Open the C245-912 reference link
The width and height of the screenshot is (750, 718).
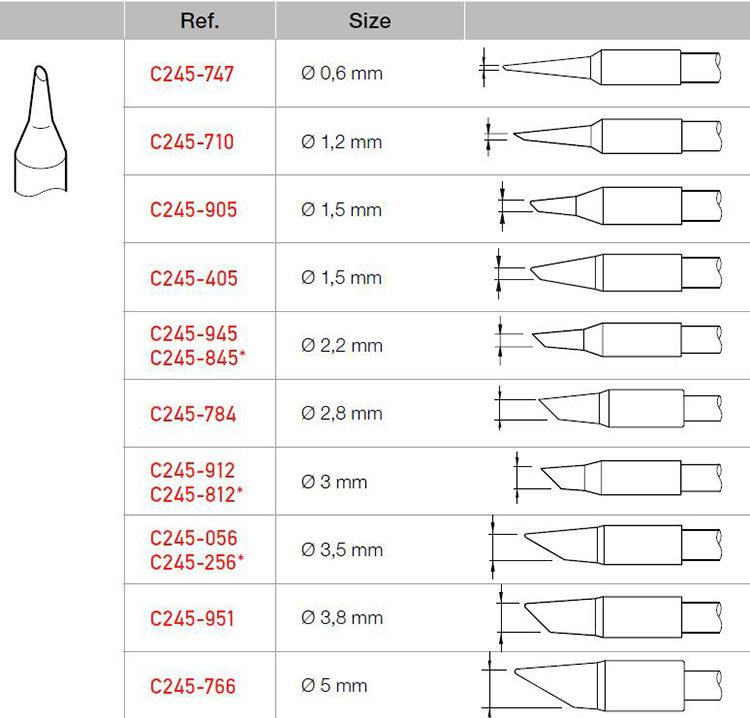(192, 470)
